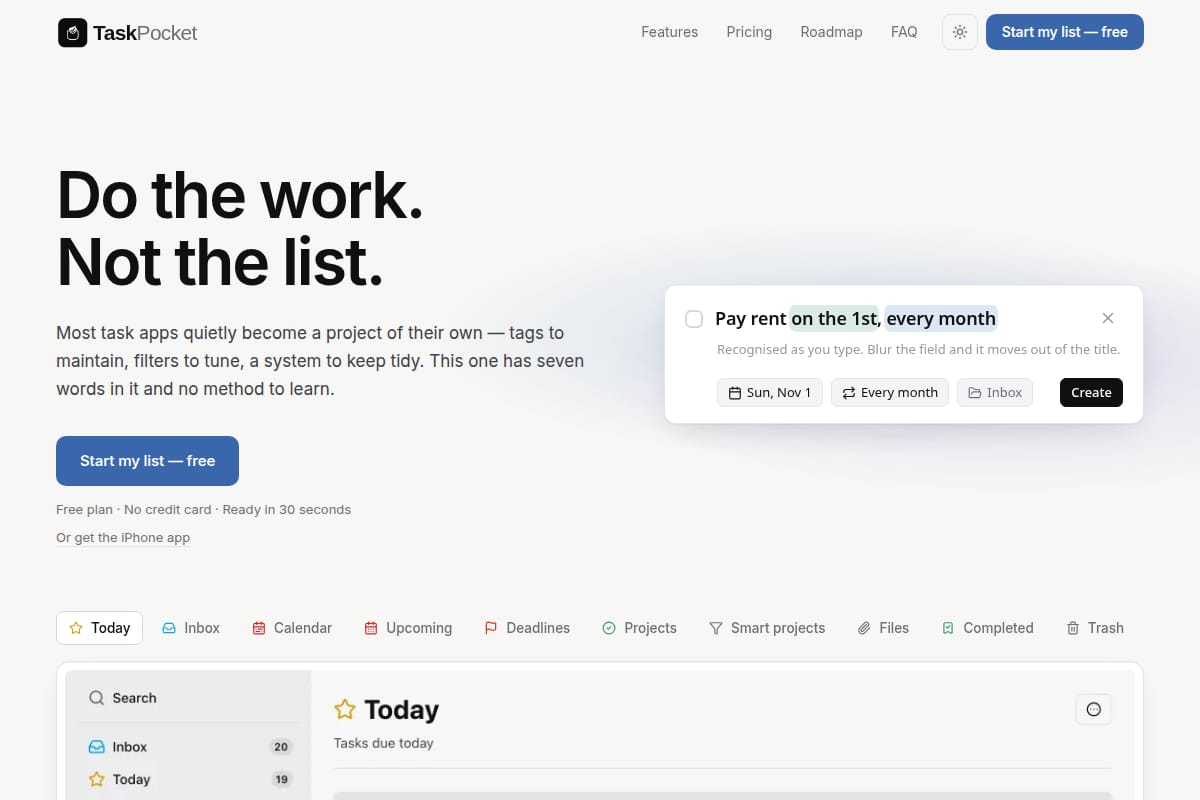1200x800 pixels.
Task: Switch to the Calendar tab
Action: 291,628
